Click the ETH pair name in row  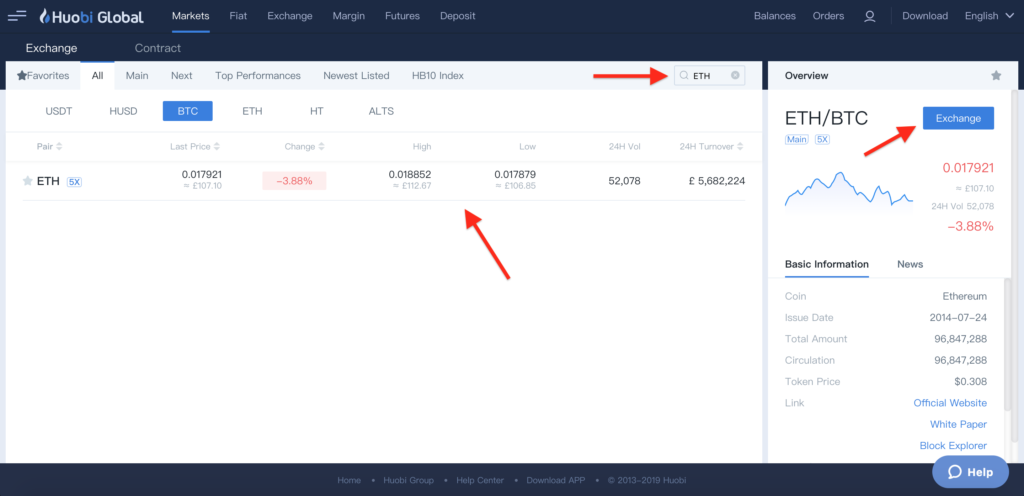coord(48,181)
